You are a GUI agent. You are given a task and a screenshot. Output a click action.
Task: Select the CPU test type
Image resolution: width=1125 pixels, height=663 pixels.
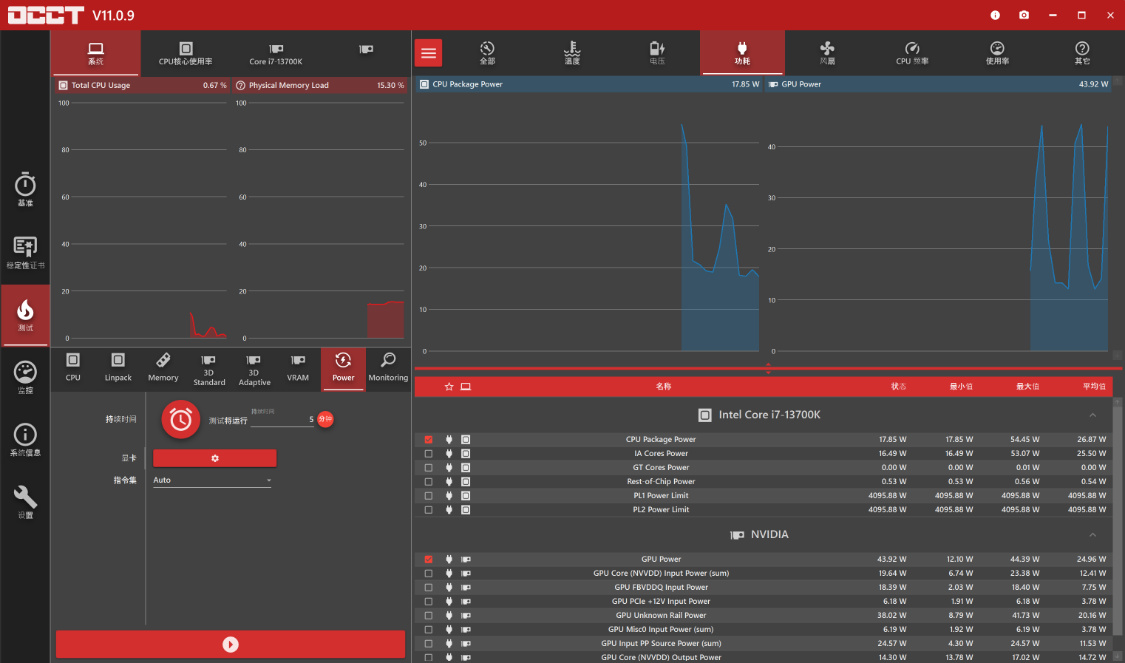73,368
